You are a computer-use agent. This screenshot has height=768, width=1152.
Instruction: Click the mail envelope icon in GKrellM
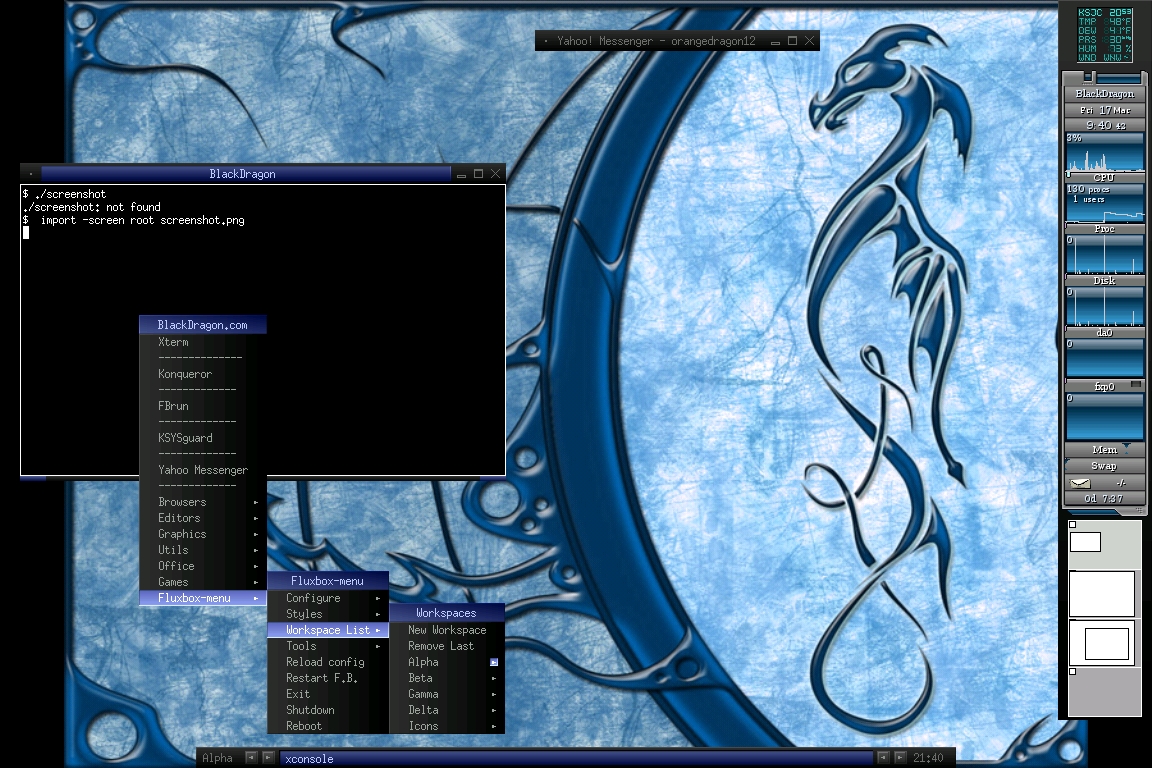click(1080, 483)
